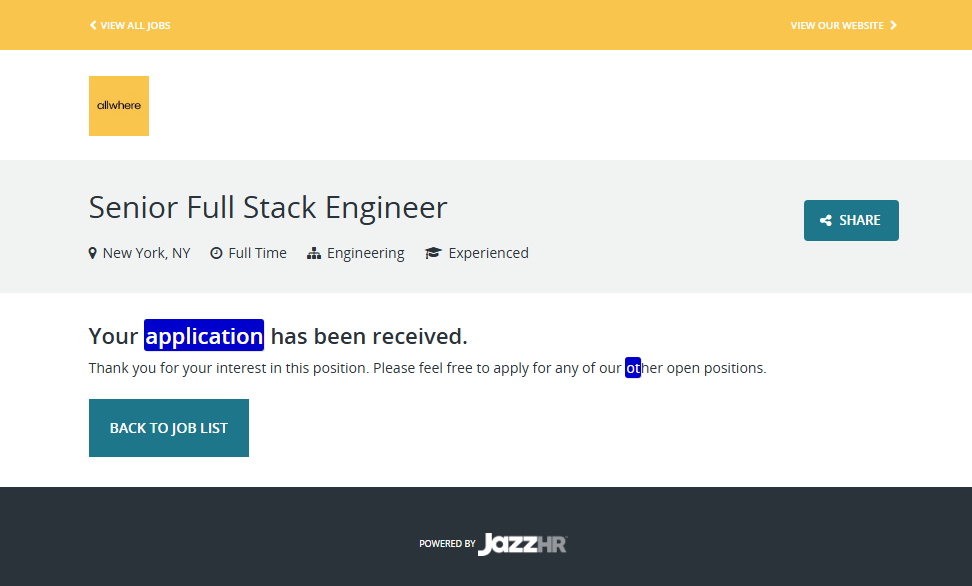Screen dimensions: 972x586
Task: Open the View All Jobs link
Action: (x=135, y=25)
